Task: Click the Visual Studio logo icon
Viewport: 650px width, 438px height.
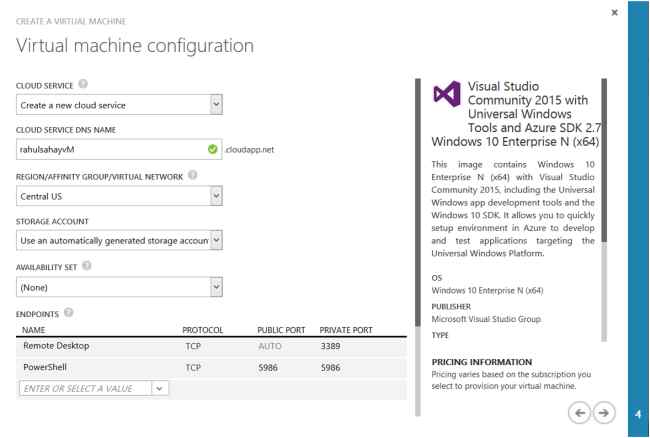Action: pyautogui.click(x=447, y=94)
